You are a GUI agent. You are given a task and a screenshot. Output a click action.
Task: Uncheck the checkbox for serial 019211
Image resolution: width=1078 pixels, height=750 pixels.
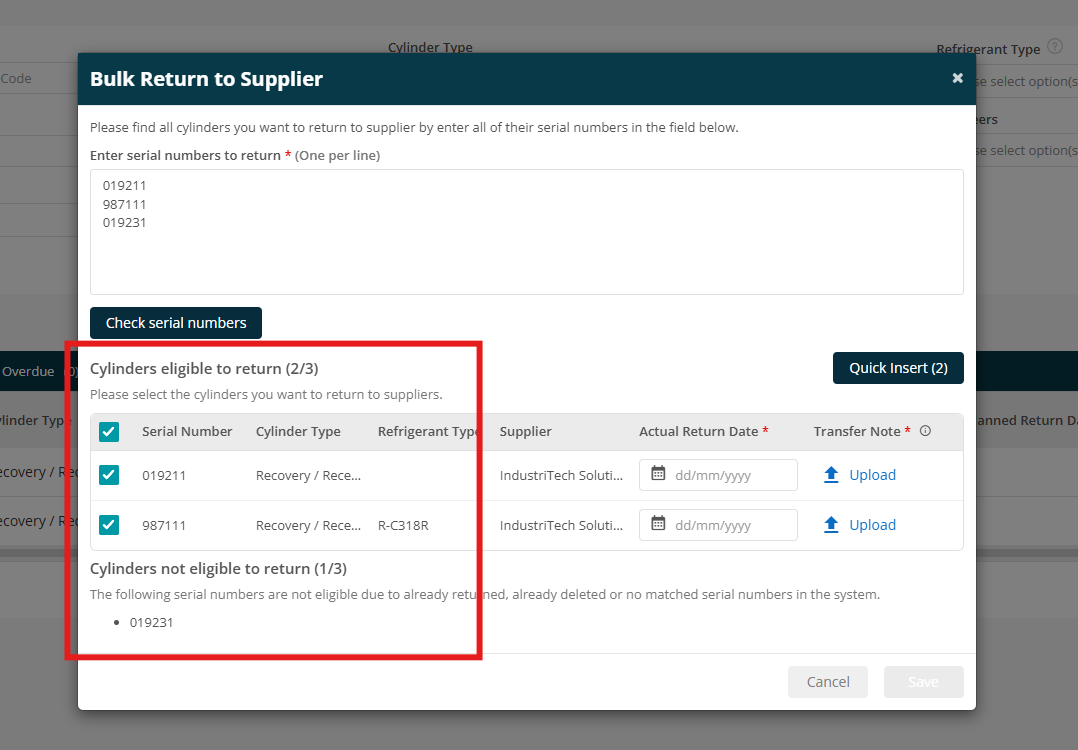point(109,475)
